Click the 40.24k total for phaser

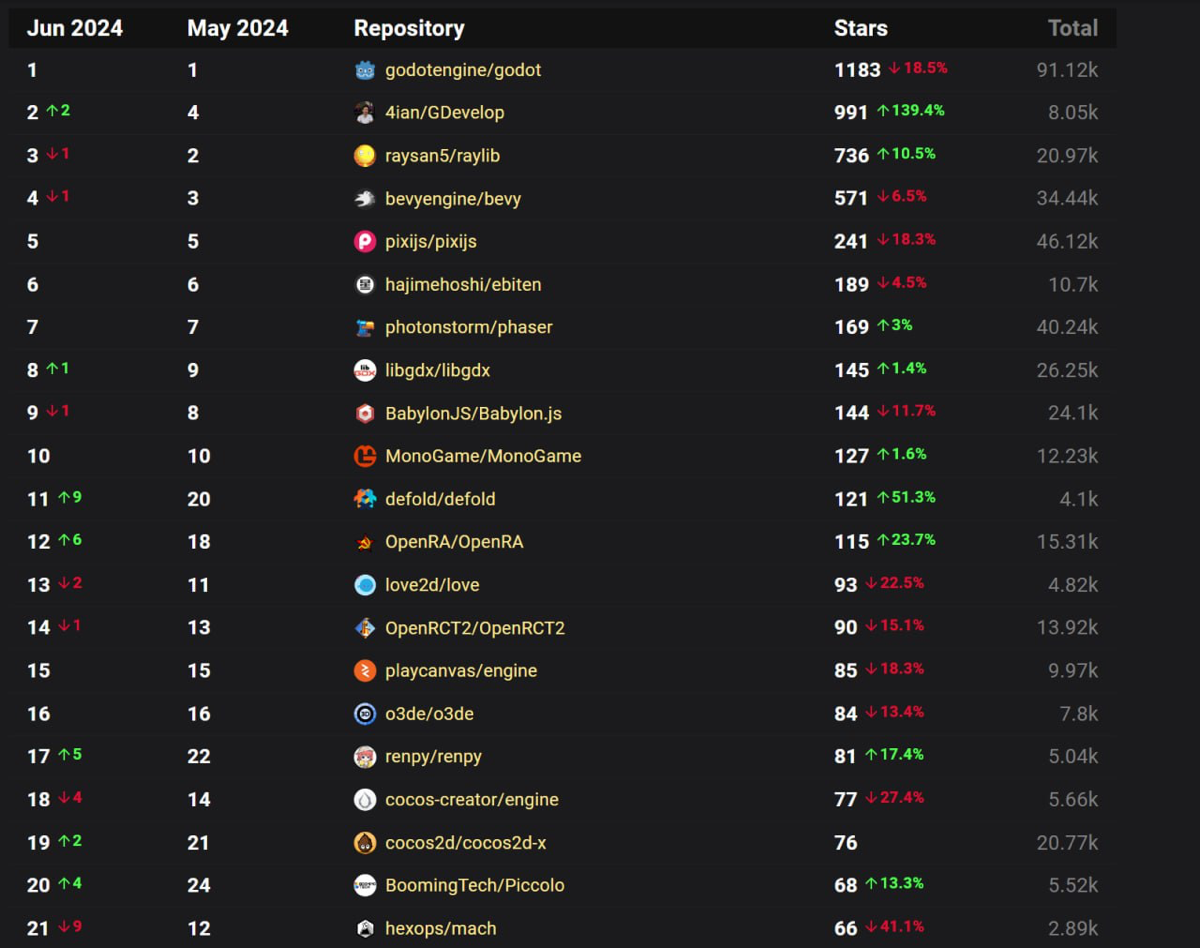pos(1068,327)
